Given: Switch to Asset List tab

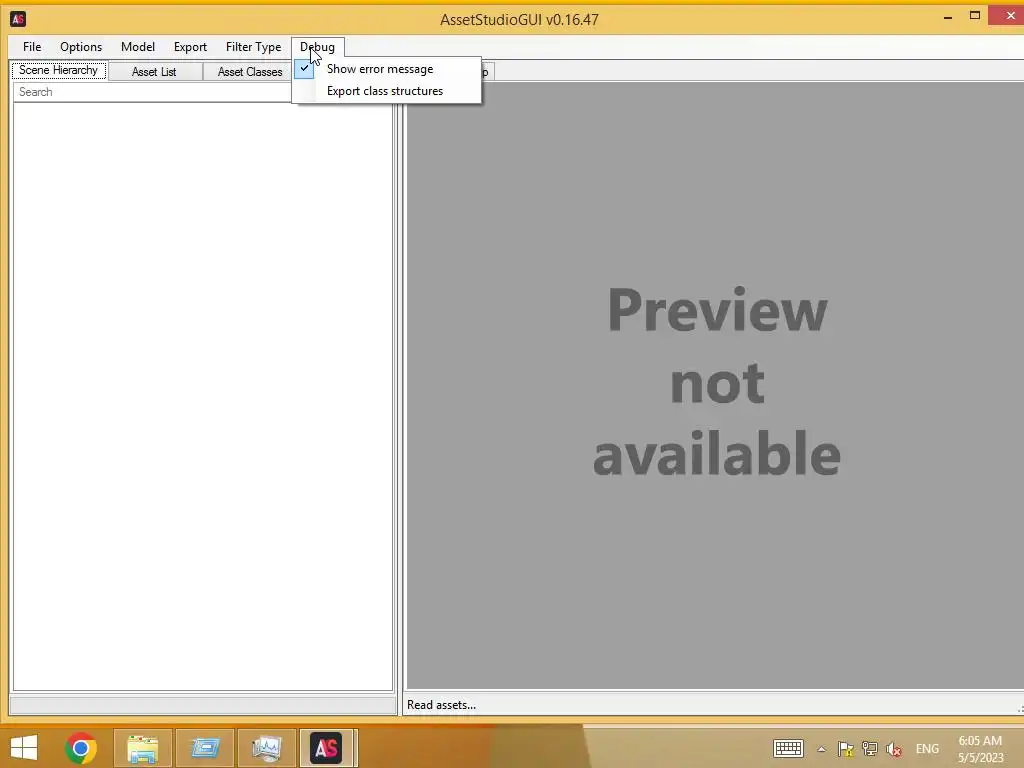Looking at the screenshot, I should [154, 72].
